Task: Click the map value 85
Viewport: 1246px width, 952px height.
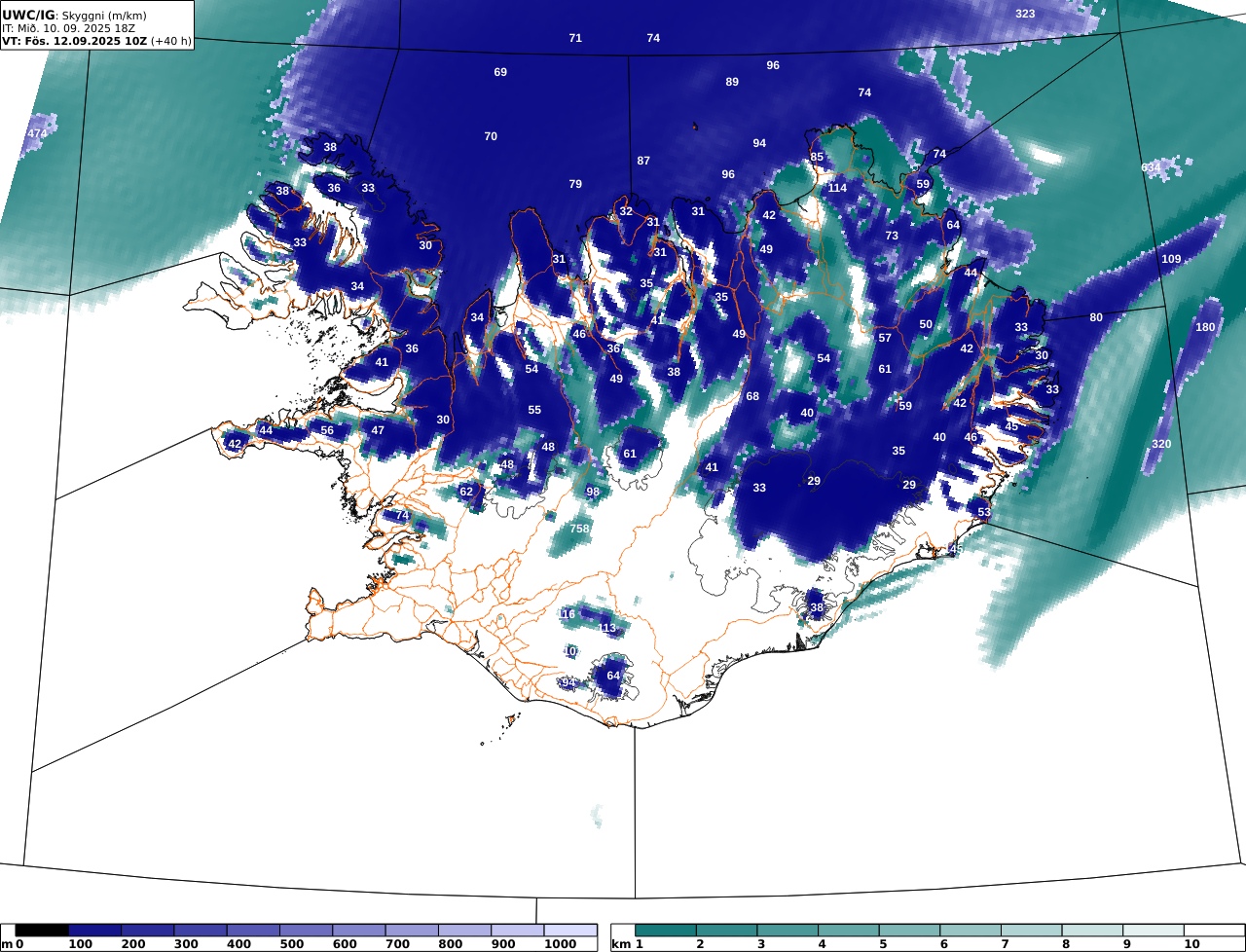Action: pyautogui.click(x=817, y=157)
